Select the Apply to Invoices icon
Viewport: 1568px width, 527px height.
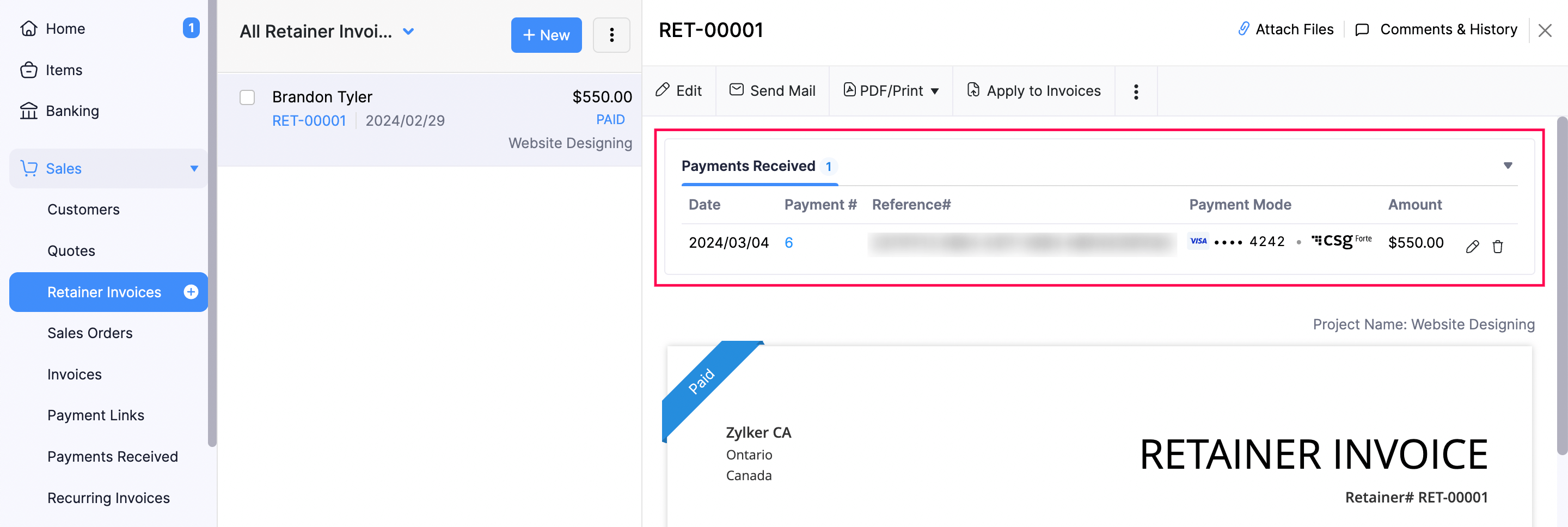[x=973, y=90]
